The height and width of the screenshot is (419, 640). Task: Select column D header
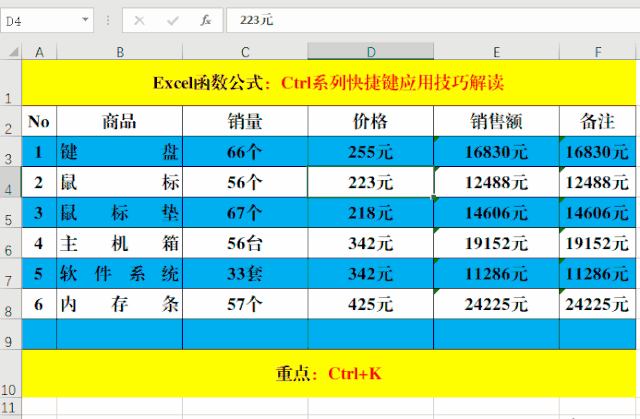pos(370,52)
